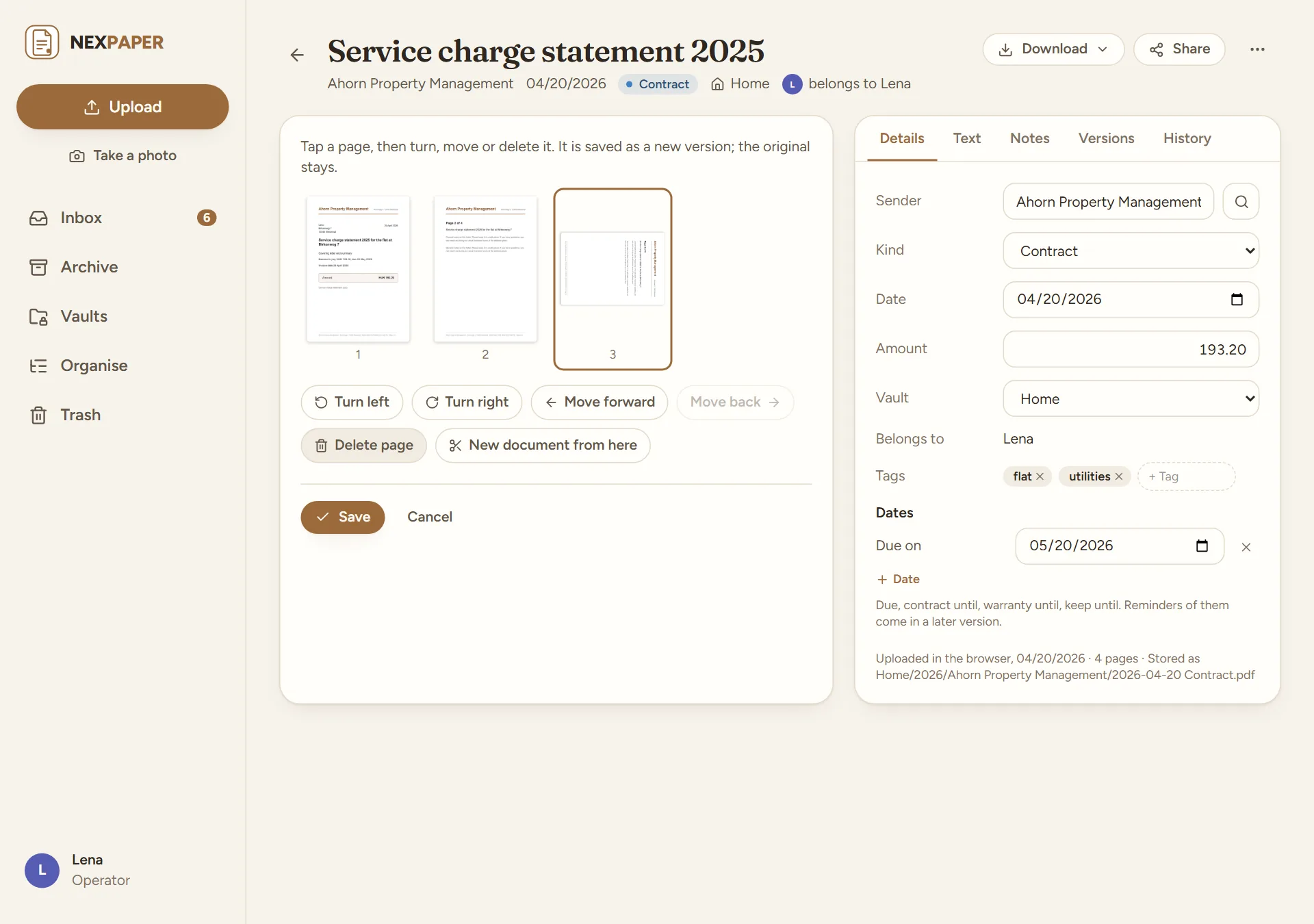This screenshot has height=924, width=1314.
Task: Click the + Tag input field
Action: 1186,476
